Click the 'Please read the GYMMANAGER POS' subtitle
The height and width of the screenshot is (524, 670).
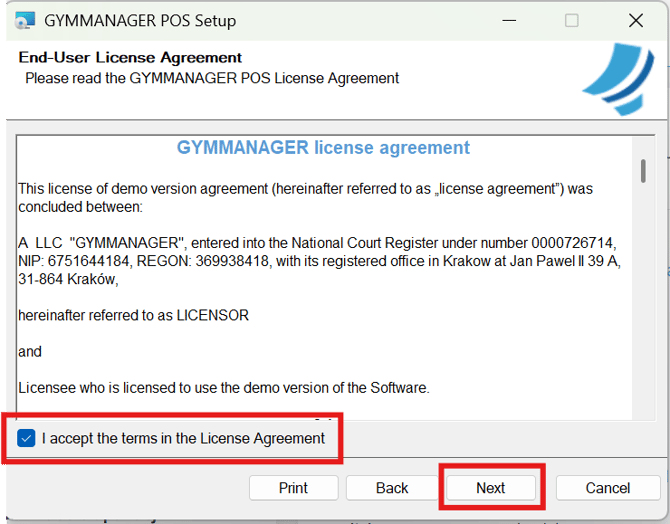(x=212, y=78)
